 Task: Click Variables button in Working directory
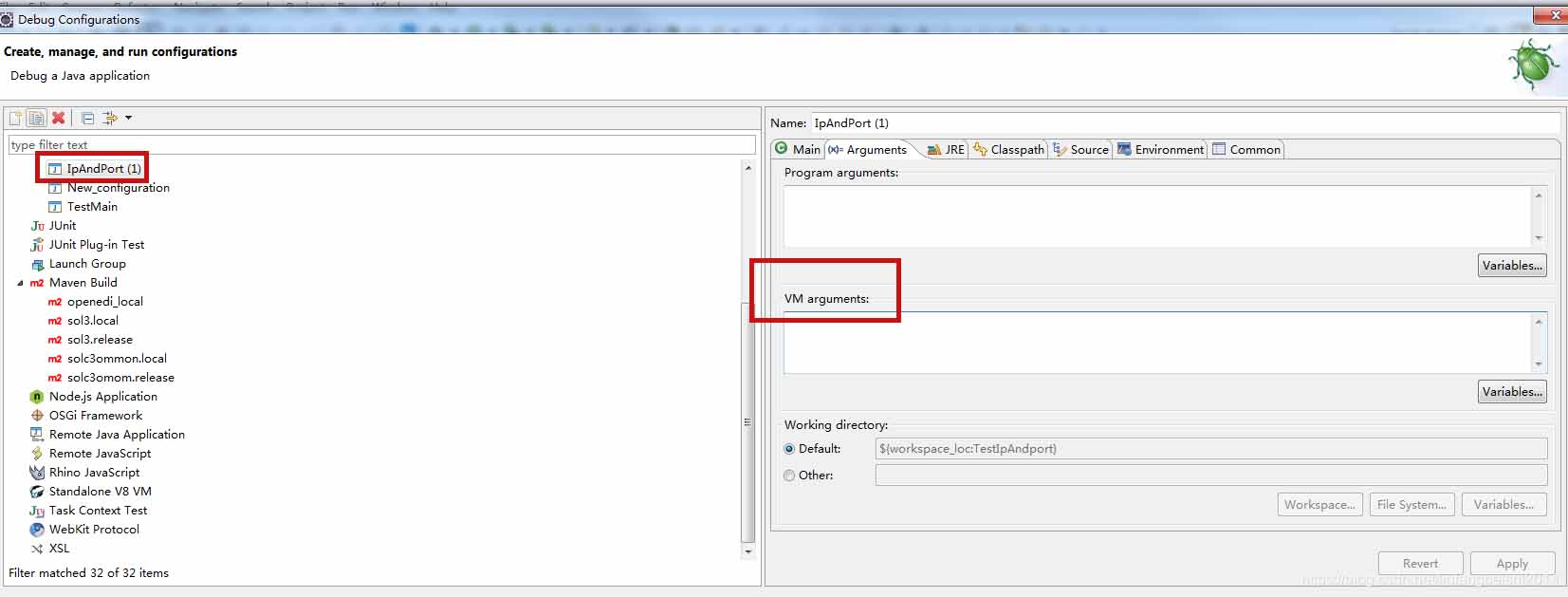tap(1503, 504)
